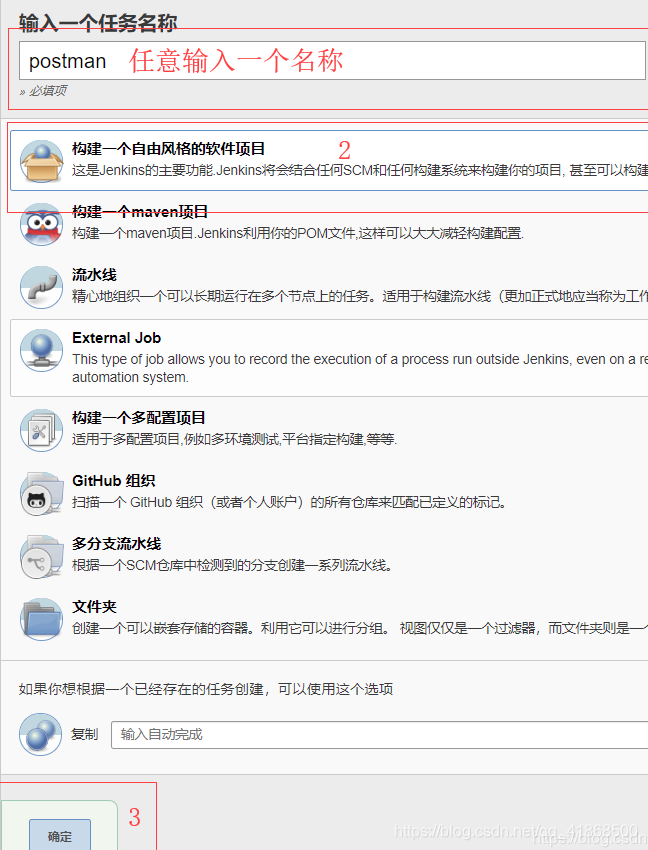Click the 确定 button
The height and width of the screenshot is (850, 648).
pyautogui.click(x=60, y=835)
